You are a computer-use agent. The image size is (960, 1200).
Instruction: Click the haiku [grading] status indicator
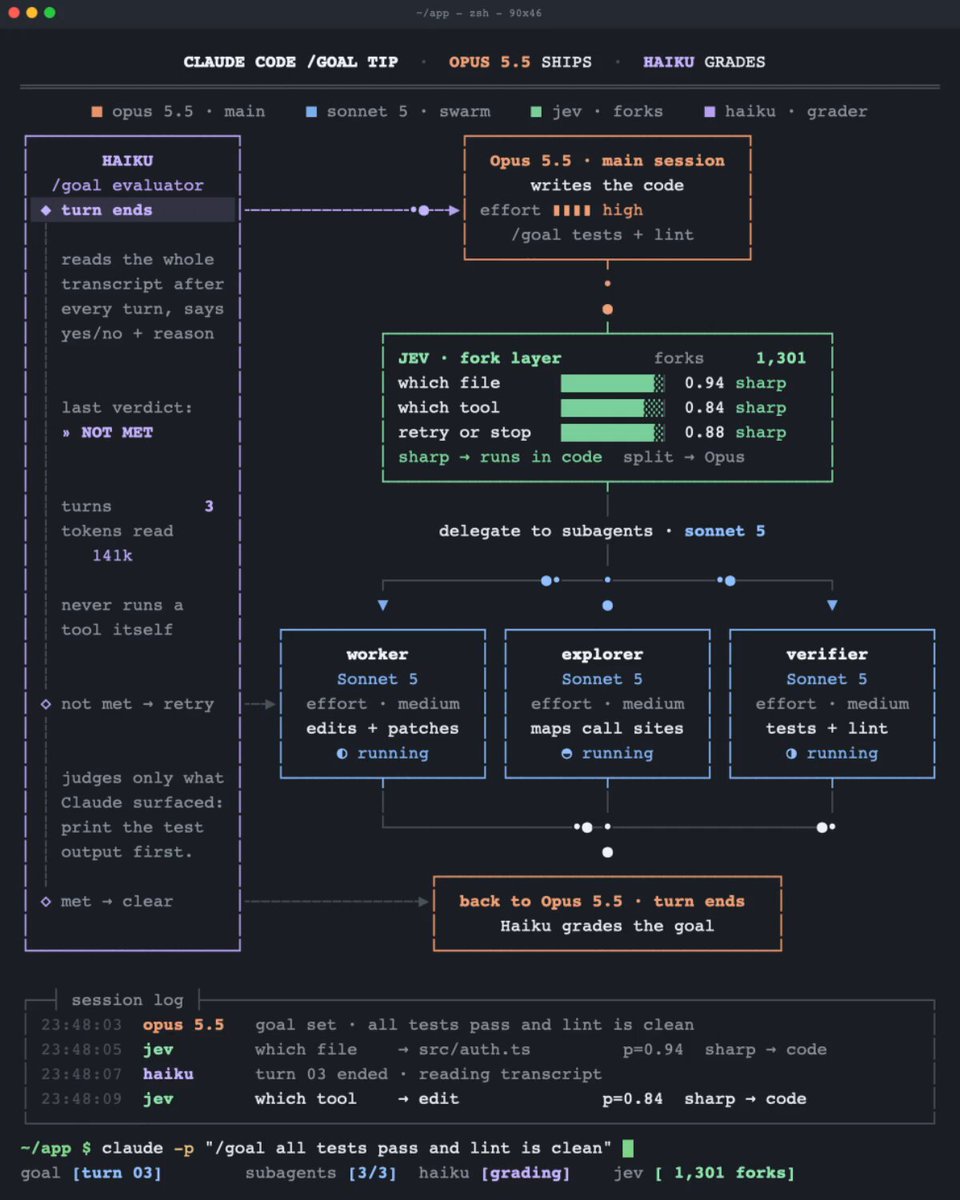494,1172
